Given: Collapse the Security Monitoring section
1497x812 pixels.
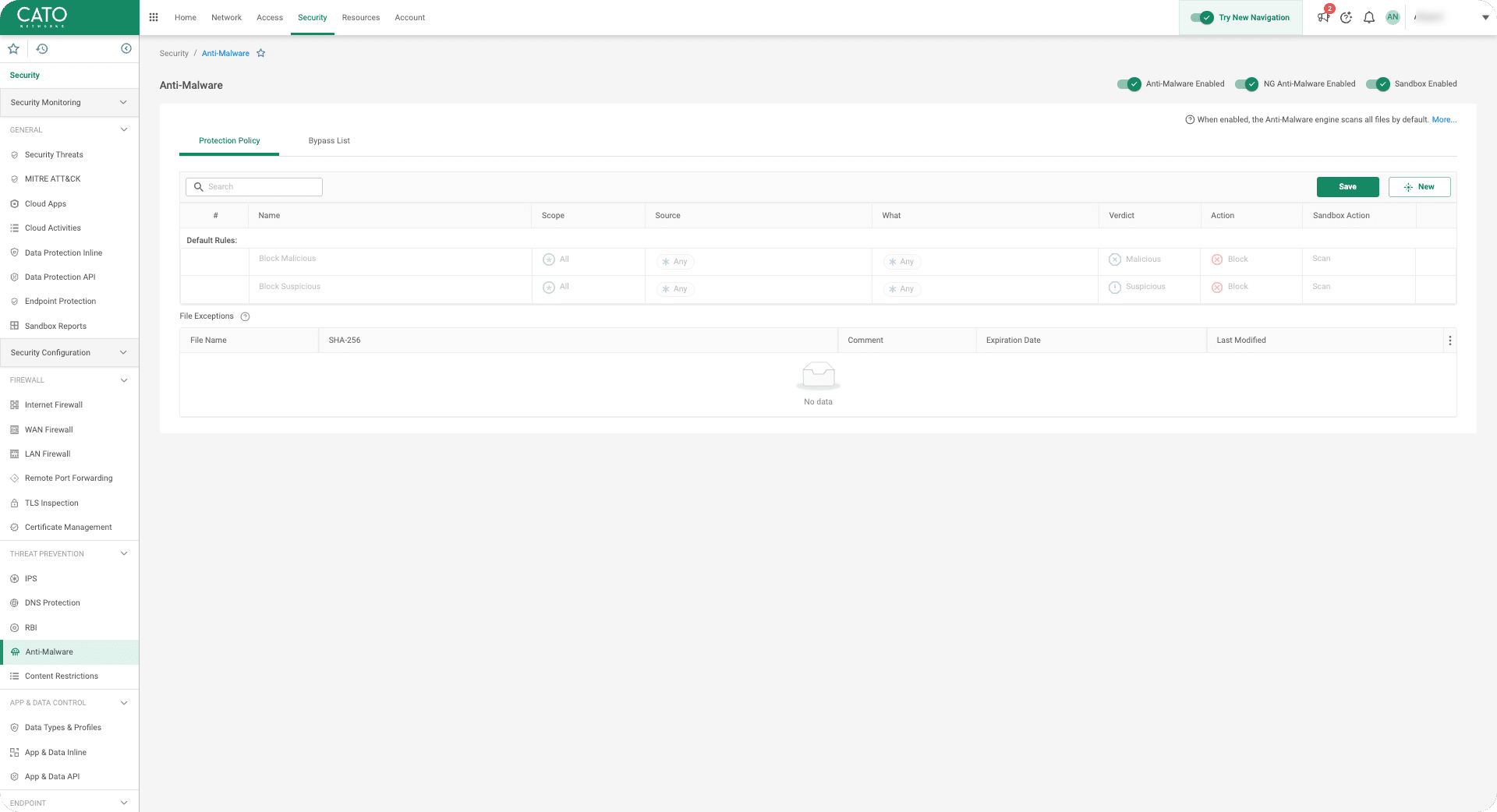Looking at the screenshot, I should (123, 102).
